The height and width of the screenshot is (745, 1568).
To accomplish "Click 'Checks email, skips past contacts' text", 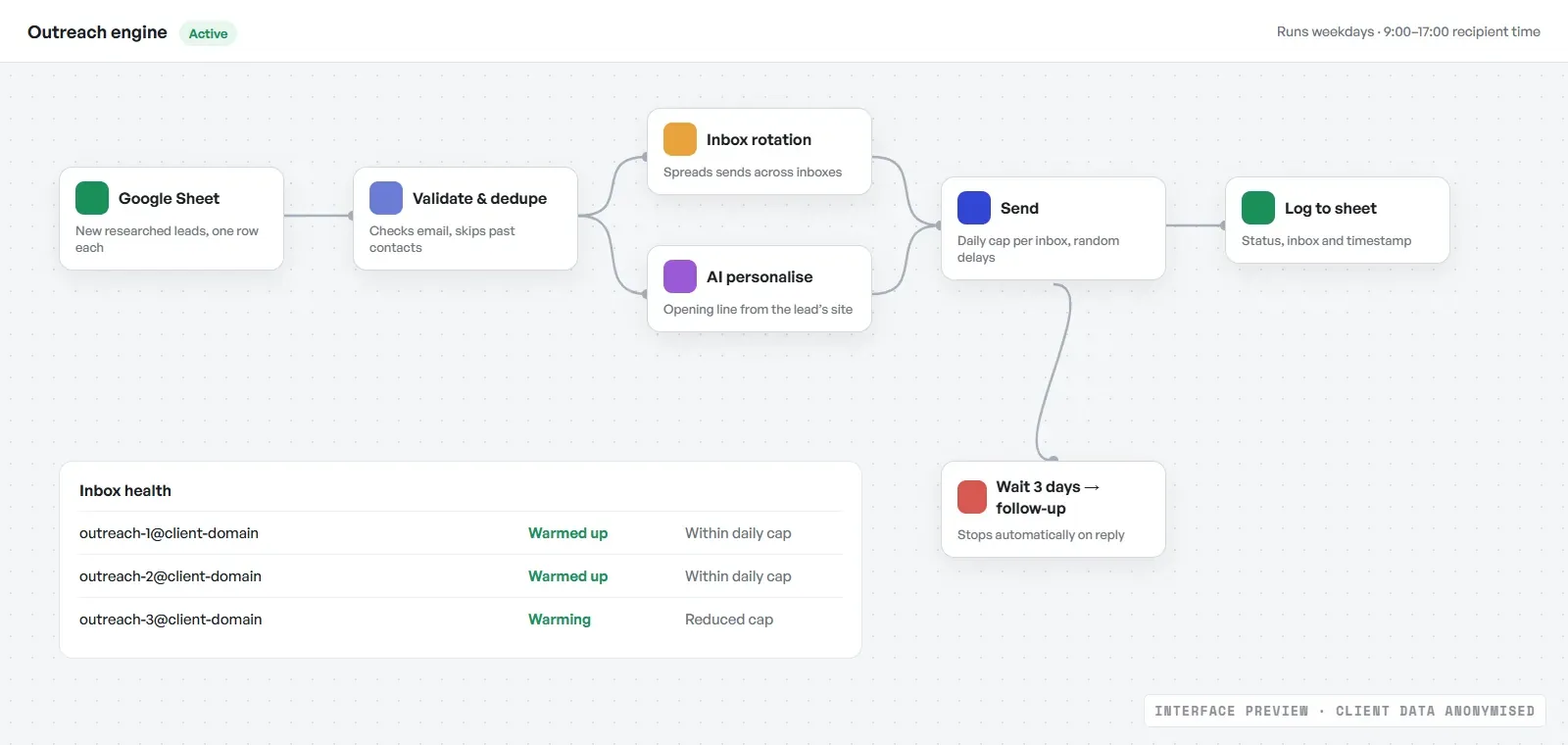I will pyautogui.click(x=442, y=239).
